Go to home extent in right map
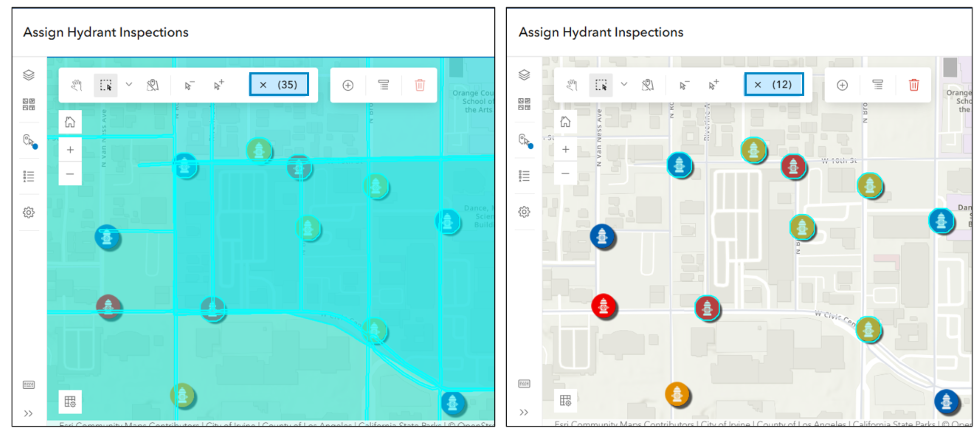977x440 pixels. (566, 122)
